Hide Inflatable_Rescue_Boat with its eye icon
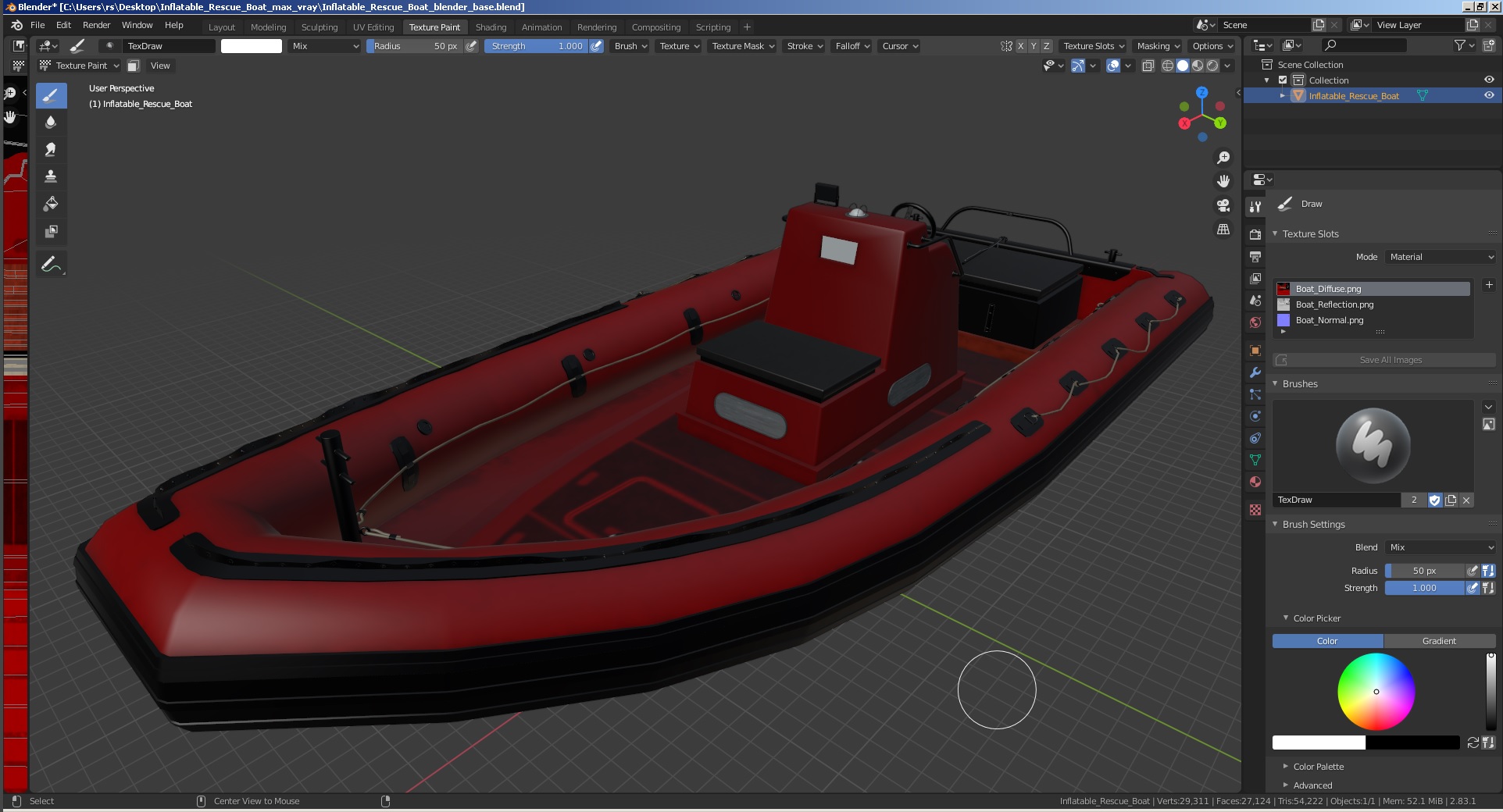This screenshot has height=812, width=1503. click(1489, 95)
